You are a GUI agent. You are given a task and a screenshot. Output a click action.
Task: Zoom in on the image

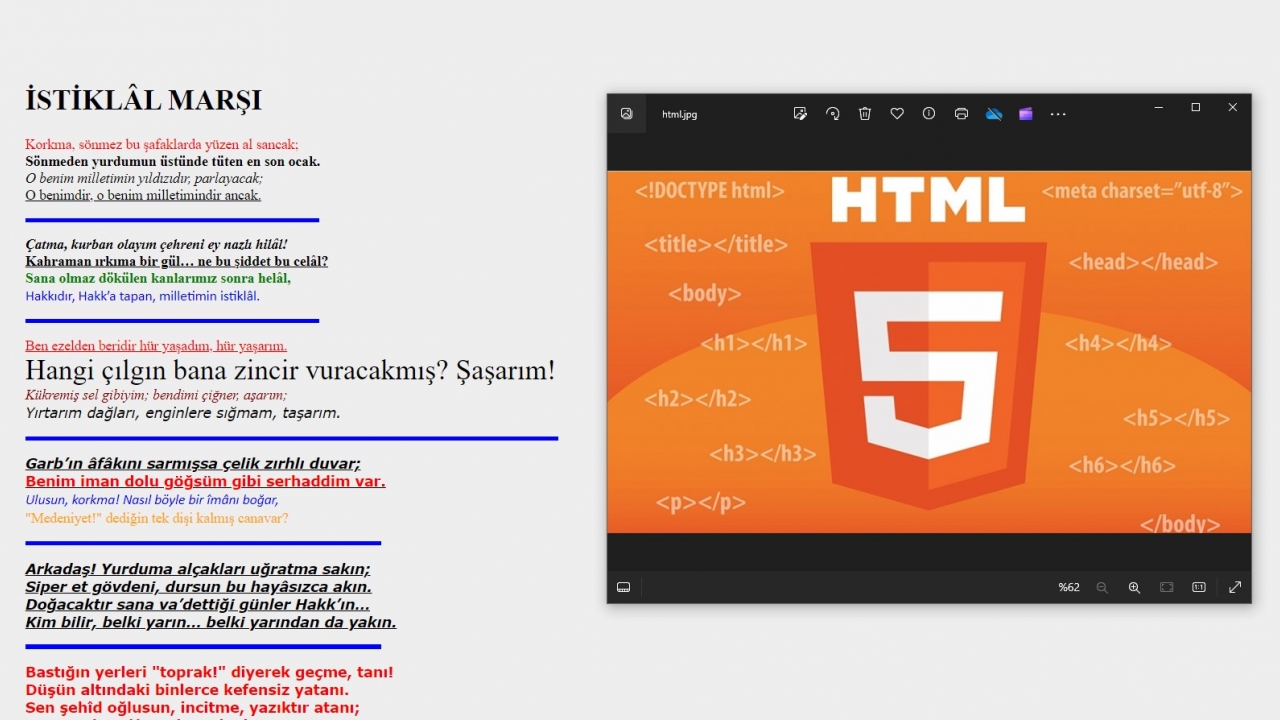click(1134, 587)
